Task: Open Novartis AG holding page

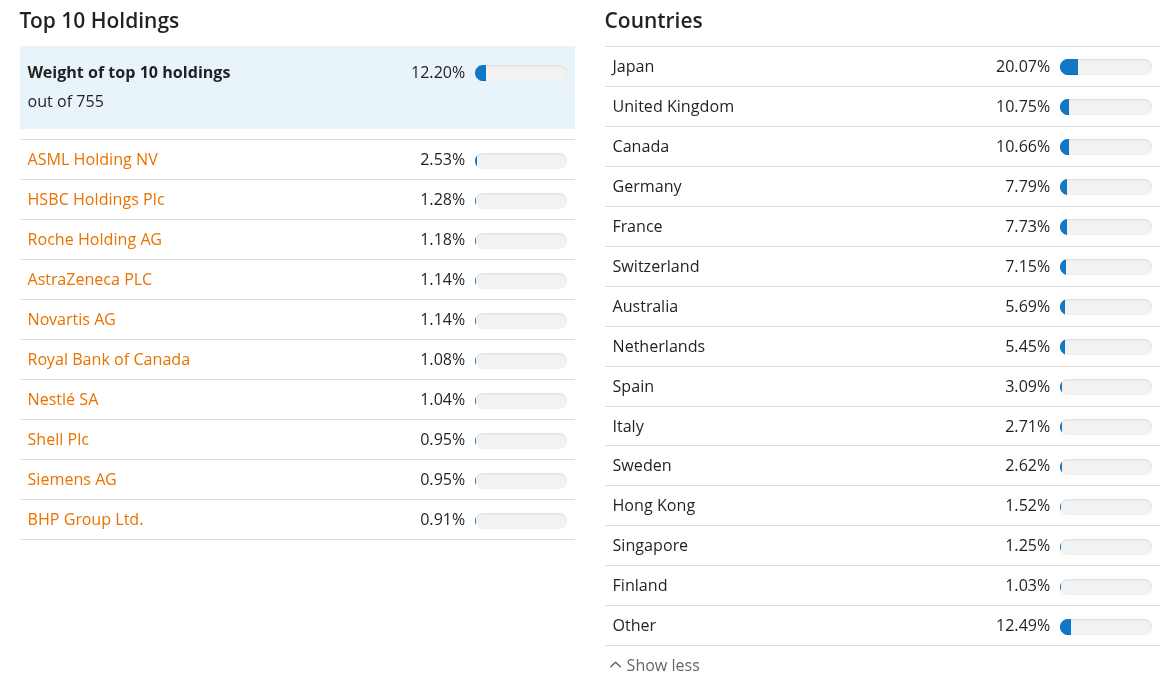Action: click(71, 319)
